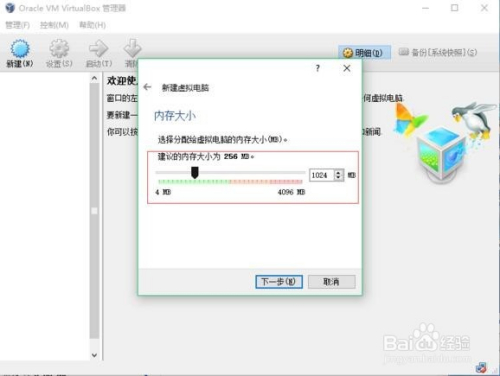Maximize the VirtualBox manager window
The image size is (500, 376).
455,8
